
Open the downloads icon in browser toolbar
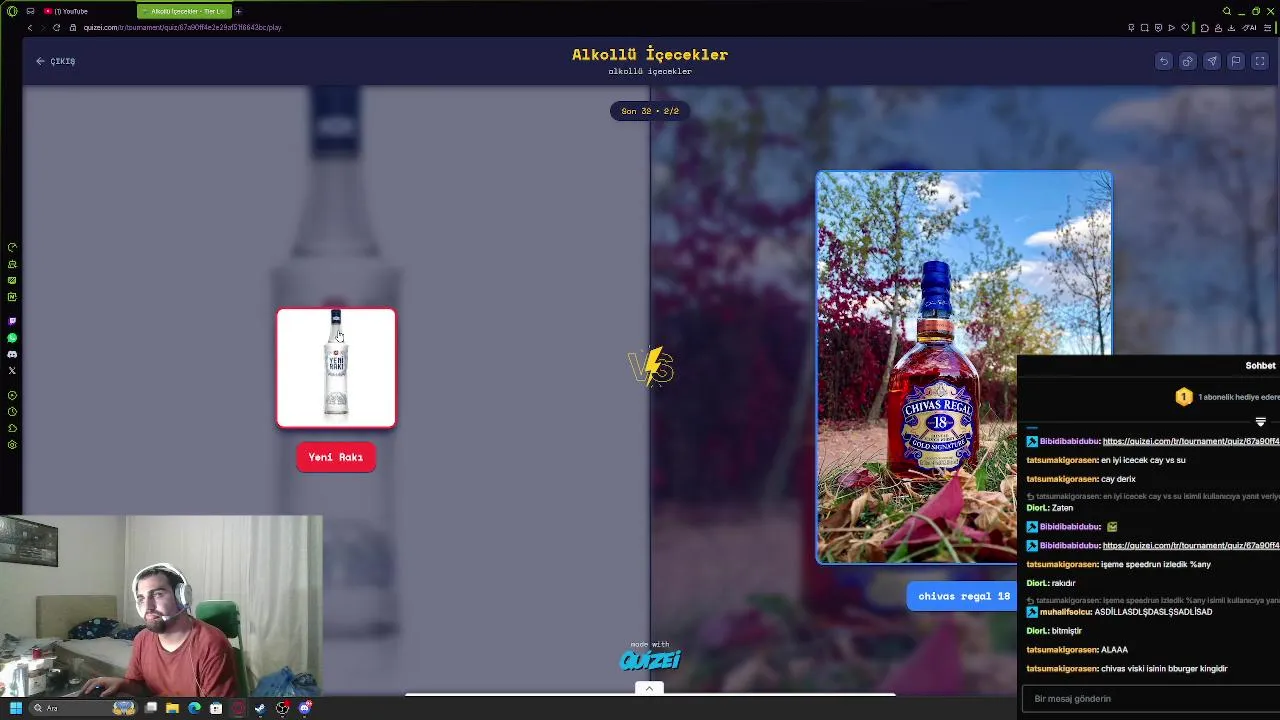pyautogui.click(x=1231, y=28)
